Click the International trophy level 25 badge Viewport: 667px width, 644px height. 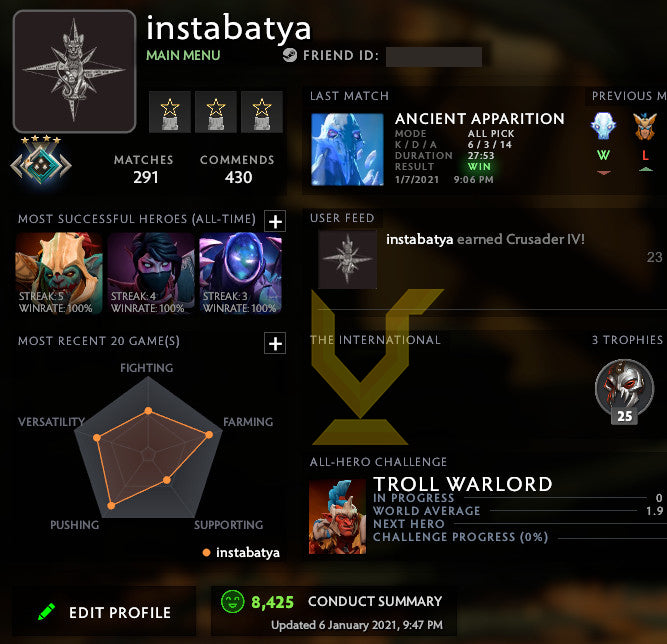click(624, 391)
